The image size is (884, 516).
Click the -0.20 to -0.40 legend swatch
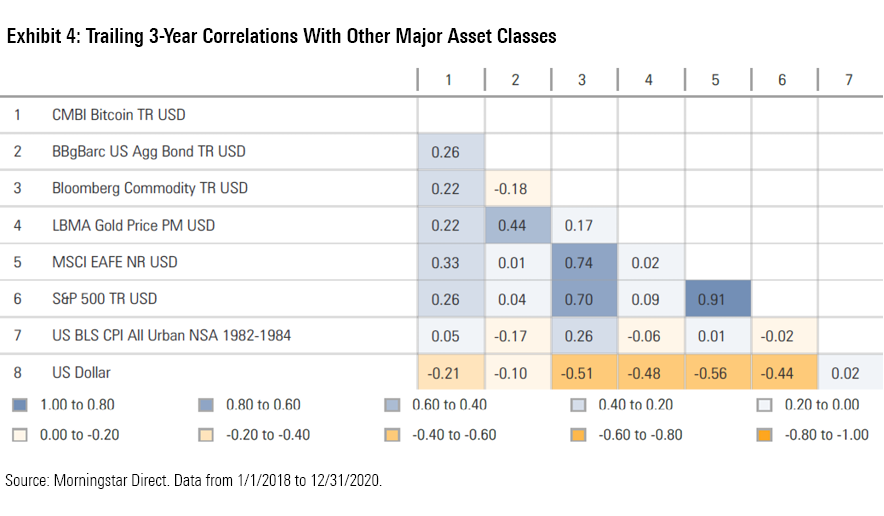point(207,435)
